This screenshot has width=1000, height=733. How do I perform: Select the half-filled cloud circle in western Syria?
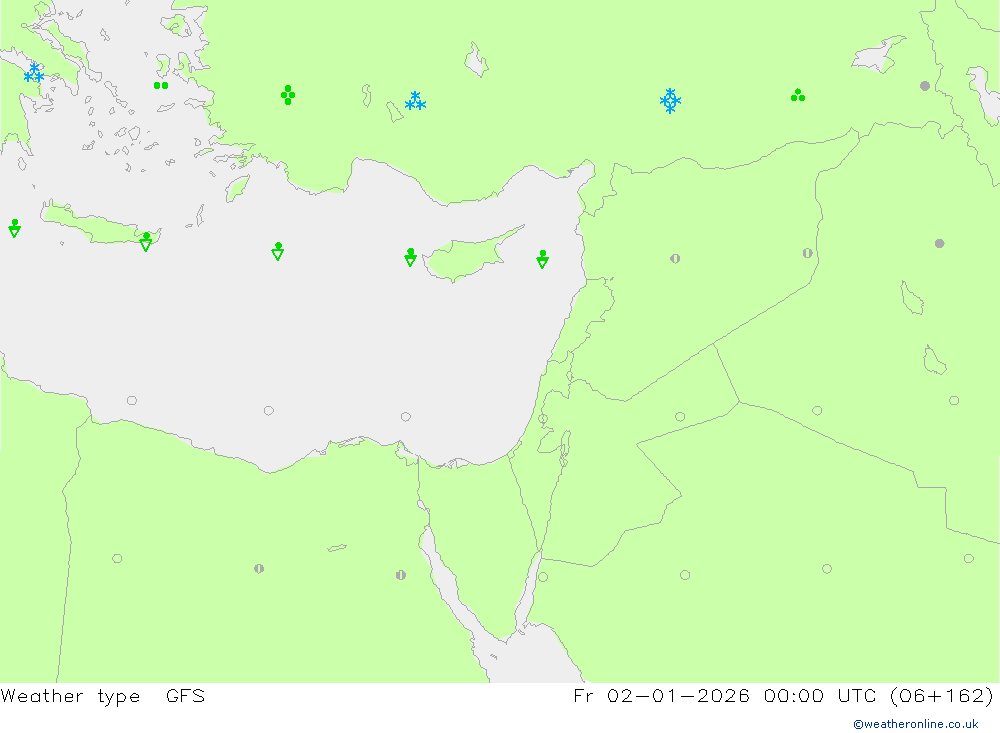click(675, 258)
